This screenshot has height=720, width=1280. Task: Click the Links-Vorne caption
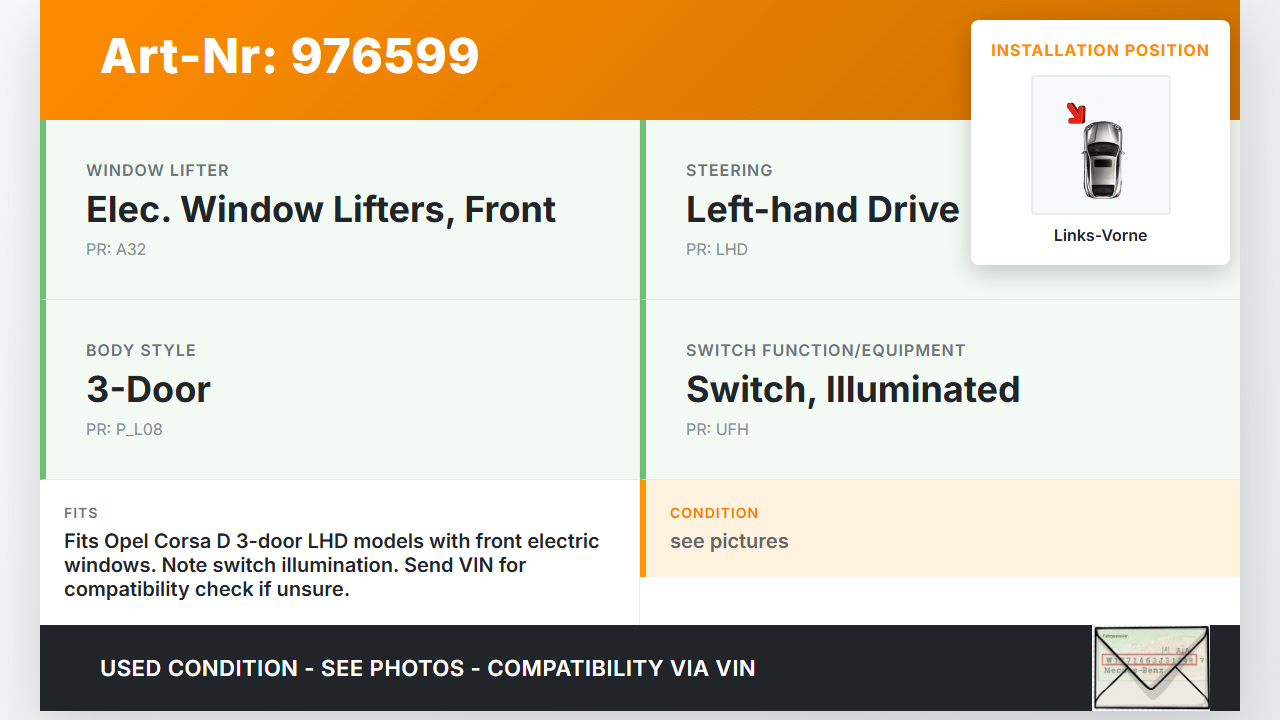click(x=1100, y=236)
